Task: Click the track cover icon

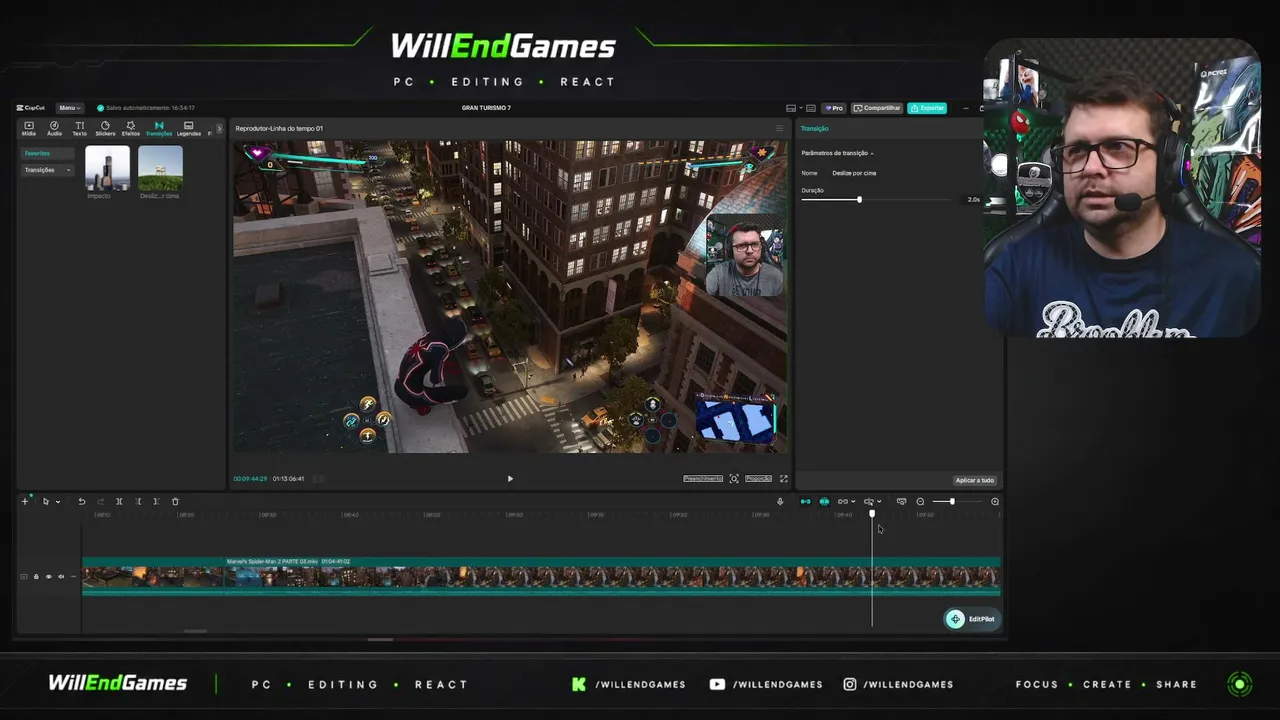Action: tap(24, 577)
